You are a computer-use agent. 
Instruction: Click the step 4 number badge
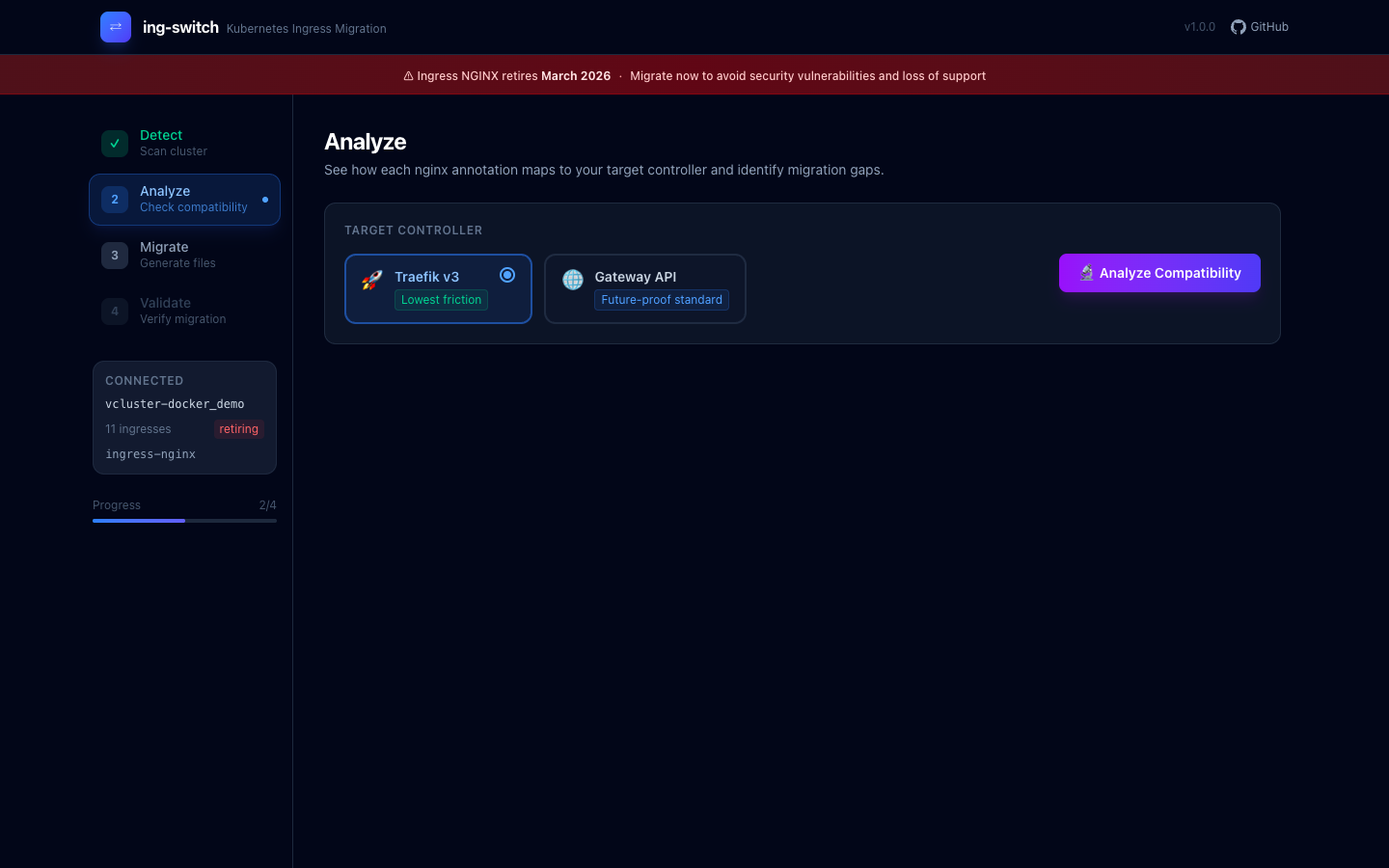tap(115, 312)
